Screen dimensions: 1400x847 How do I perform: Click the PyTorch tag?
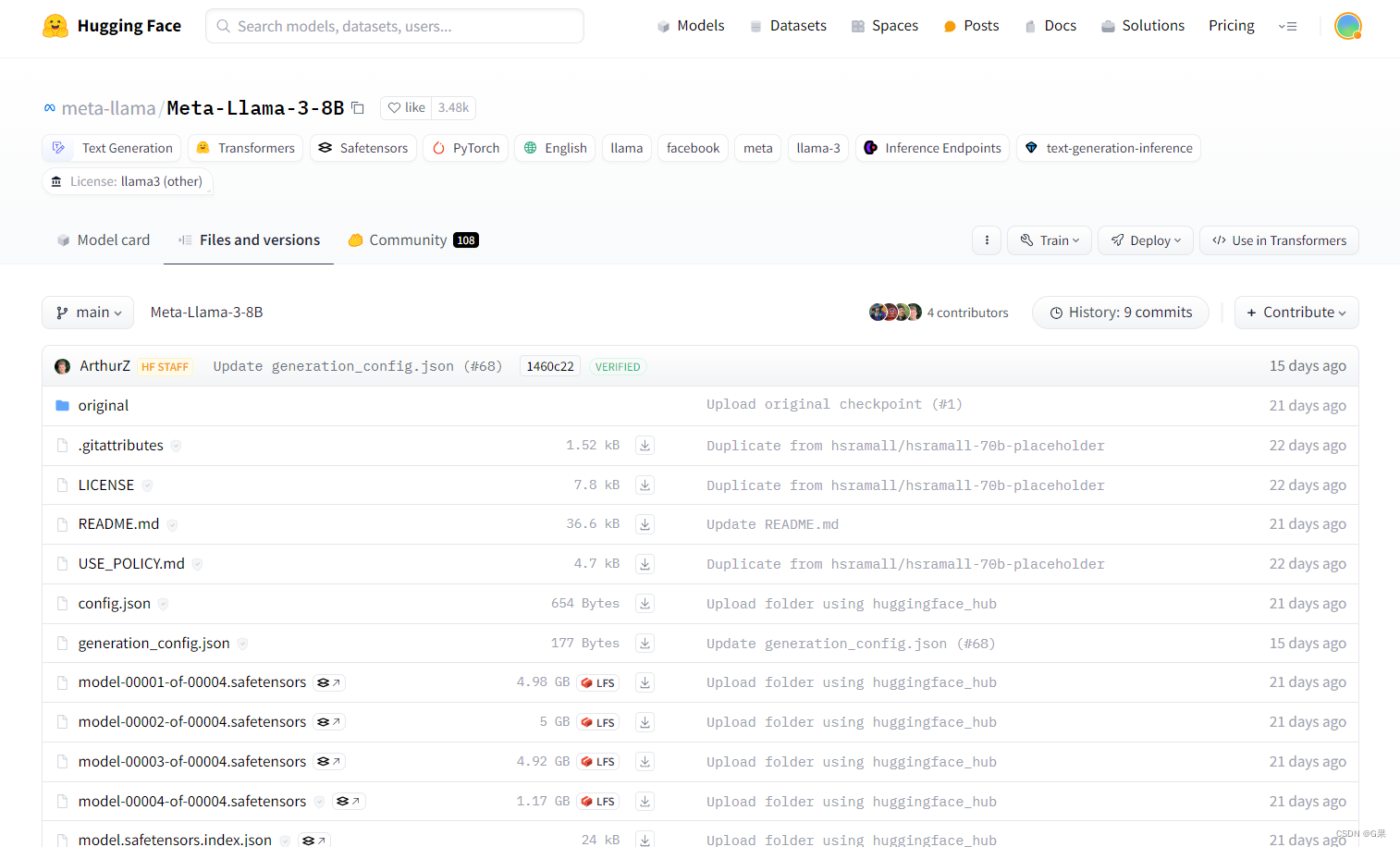(466, 148)
